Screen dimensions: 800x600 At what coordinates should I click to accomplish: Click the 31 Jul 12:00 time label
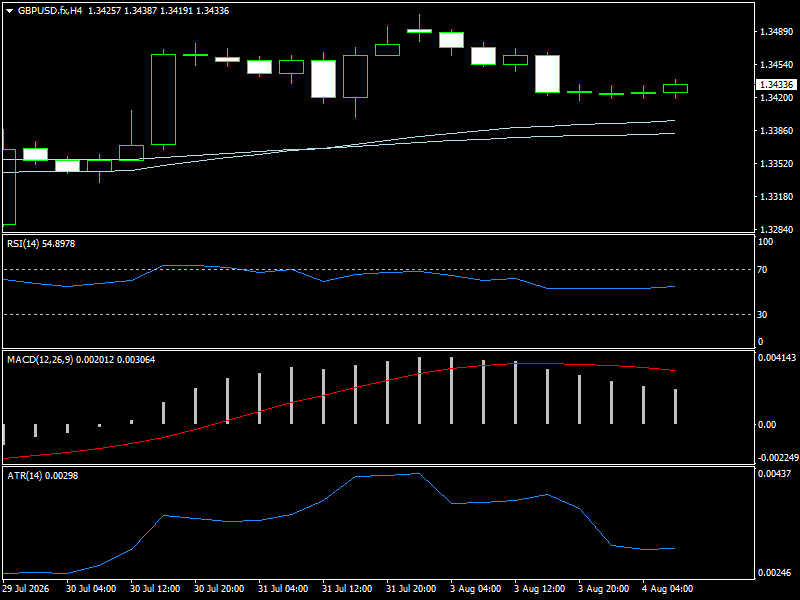347,588
